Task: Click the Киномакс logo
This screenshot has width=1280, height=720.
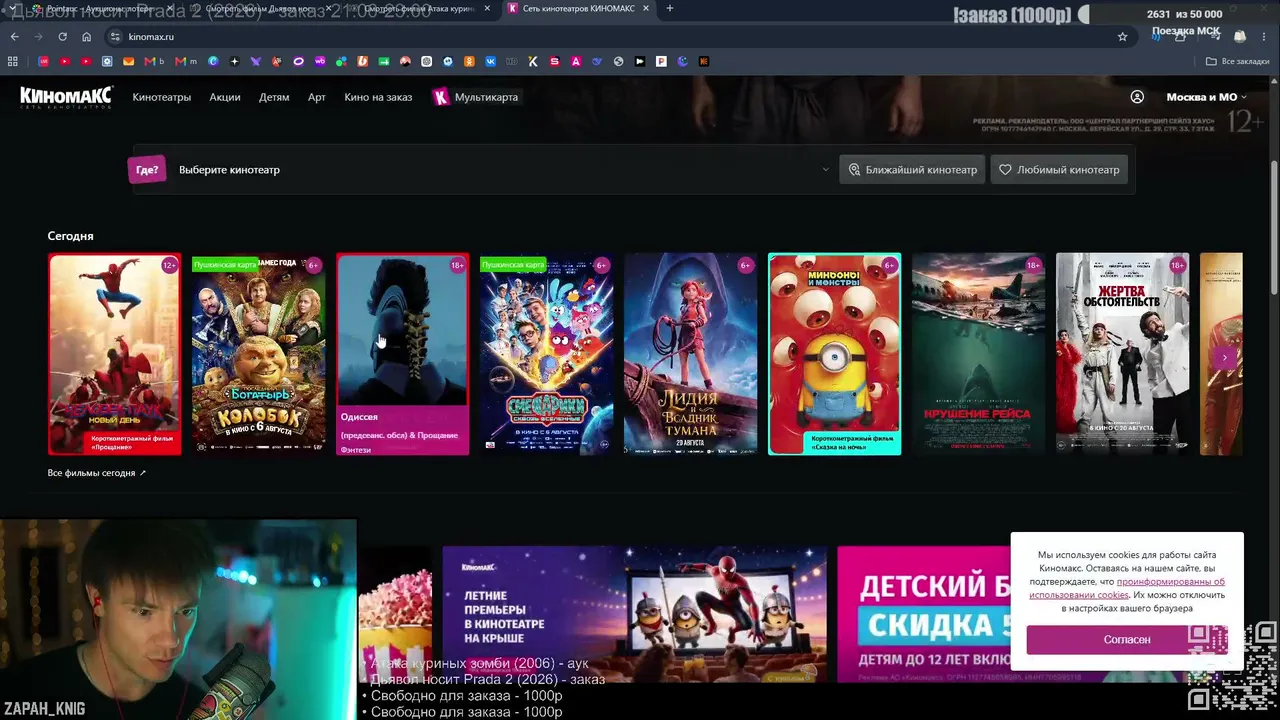Action: pos(67,97)
